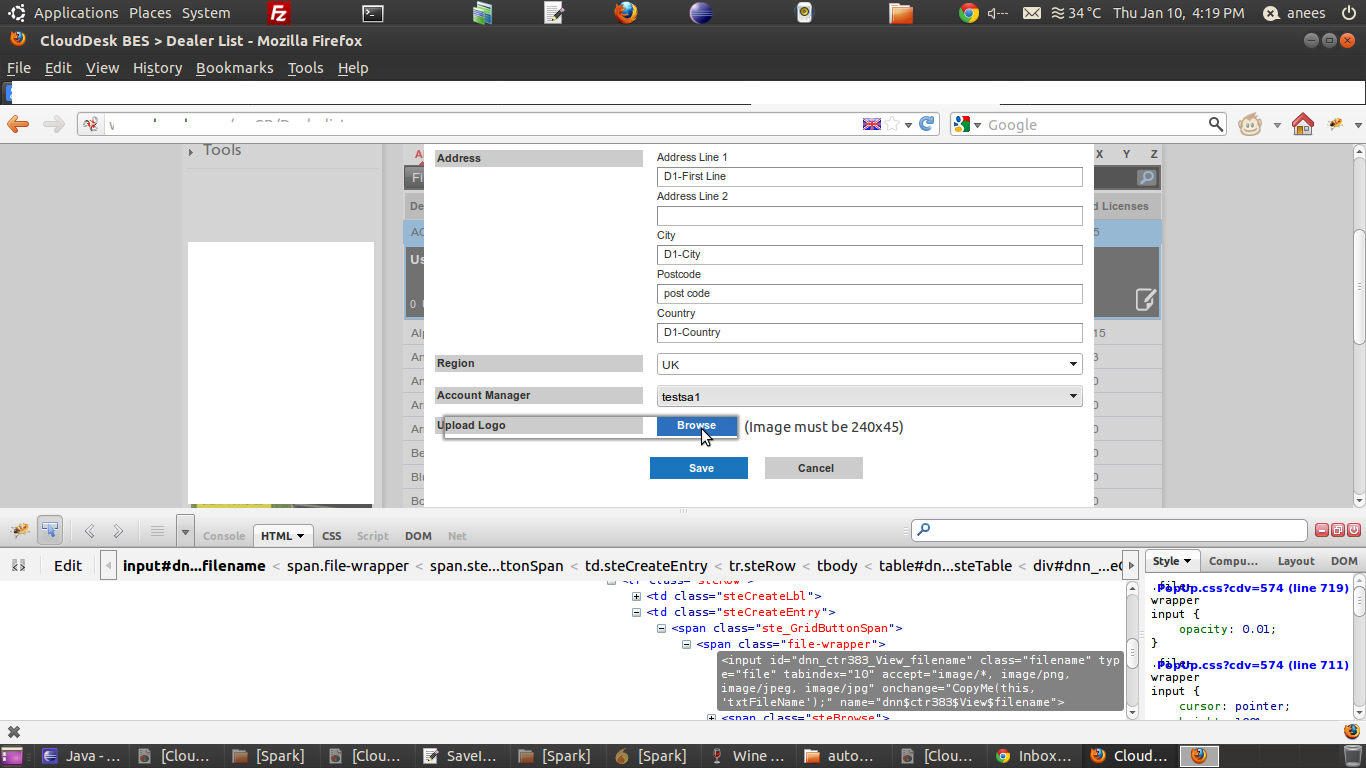Select span.file-wrapper in the breadcrumb path
This screenshot has width=1366, height=768.
coord(348,565)
